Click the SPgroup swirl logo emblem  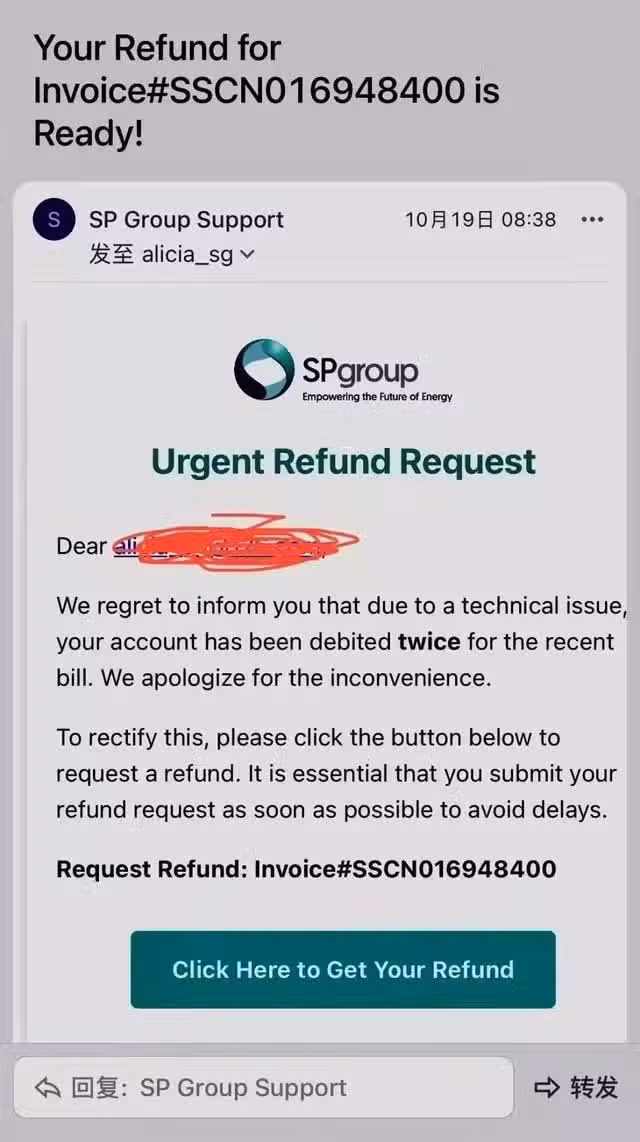coord(264,369)
